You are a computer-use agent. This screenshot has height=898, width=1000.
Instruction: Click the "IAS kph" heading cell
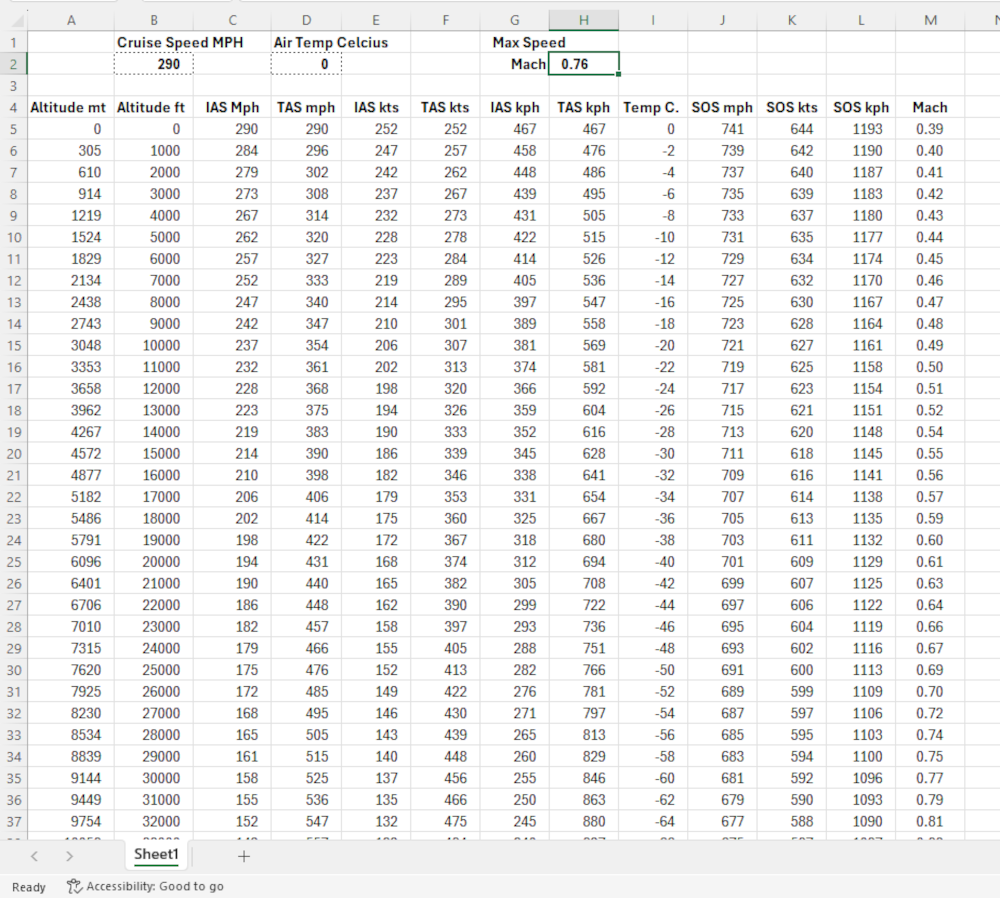[x=515, y=108]
